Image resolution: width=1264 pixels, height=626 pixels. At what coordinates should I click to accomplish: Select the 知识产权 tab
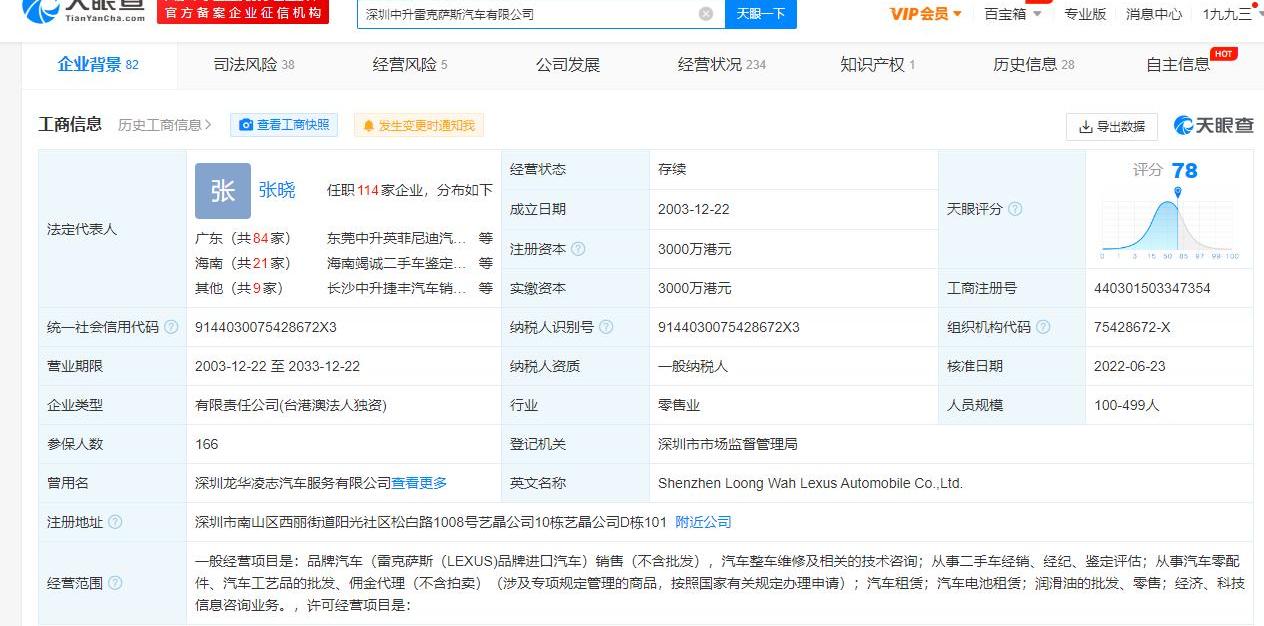(878, 65)
